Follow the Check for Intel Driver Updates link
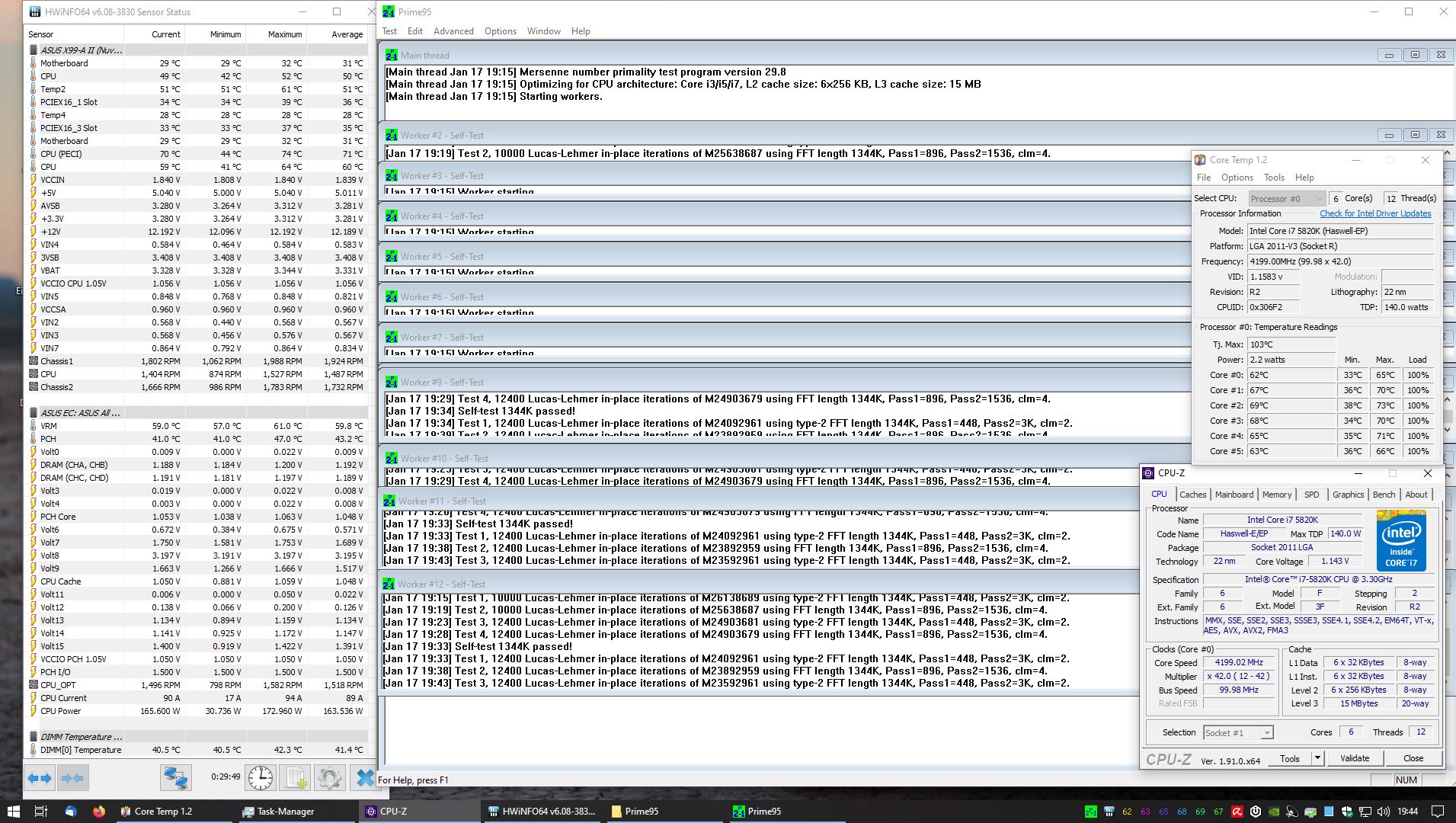 pyautogui.click(x=1375, y=214)
